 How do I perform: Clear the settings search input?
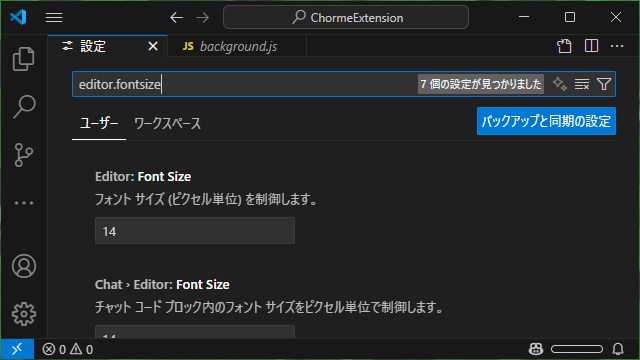(582, 84)
